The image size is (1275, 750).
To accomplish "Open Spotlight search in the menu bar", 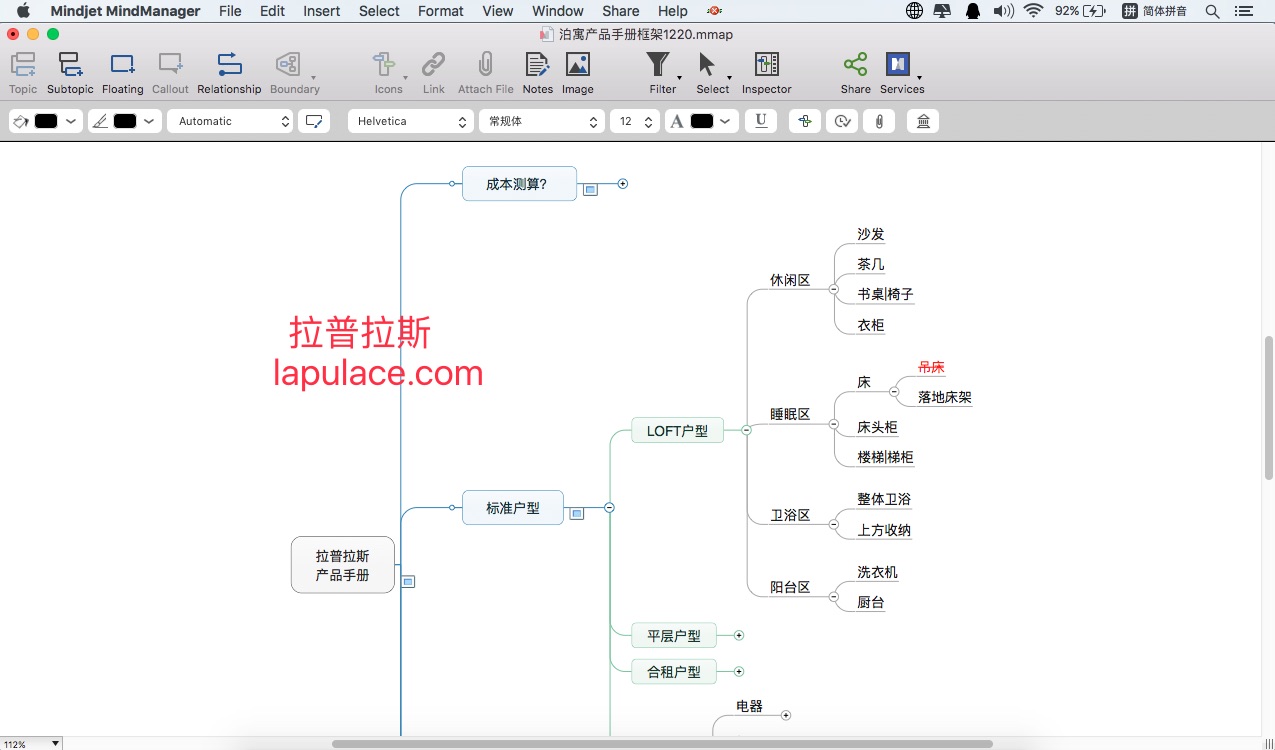I will coord(1213,11).
